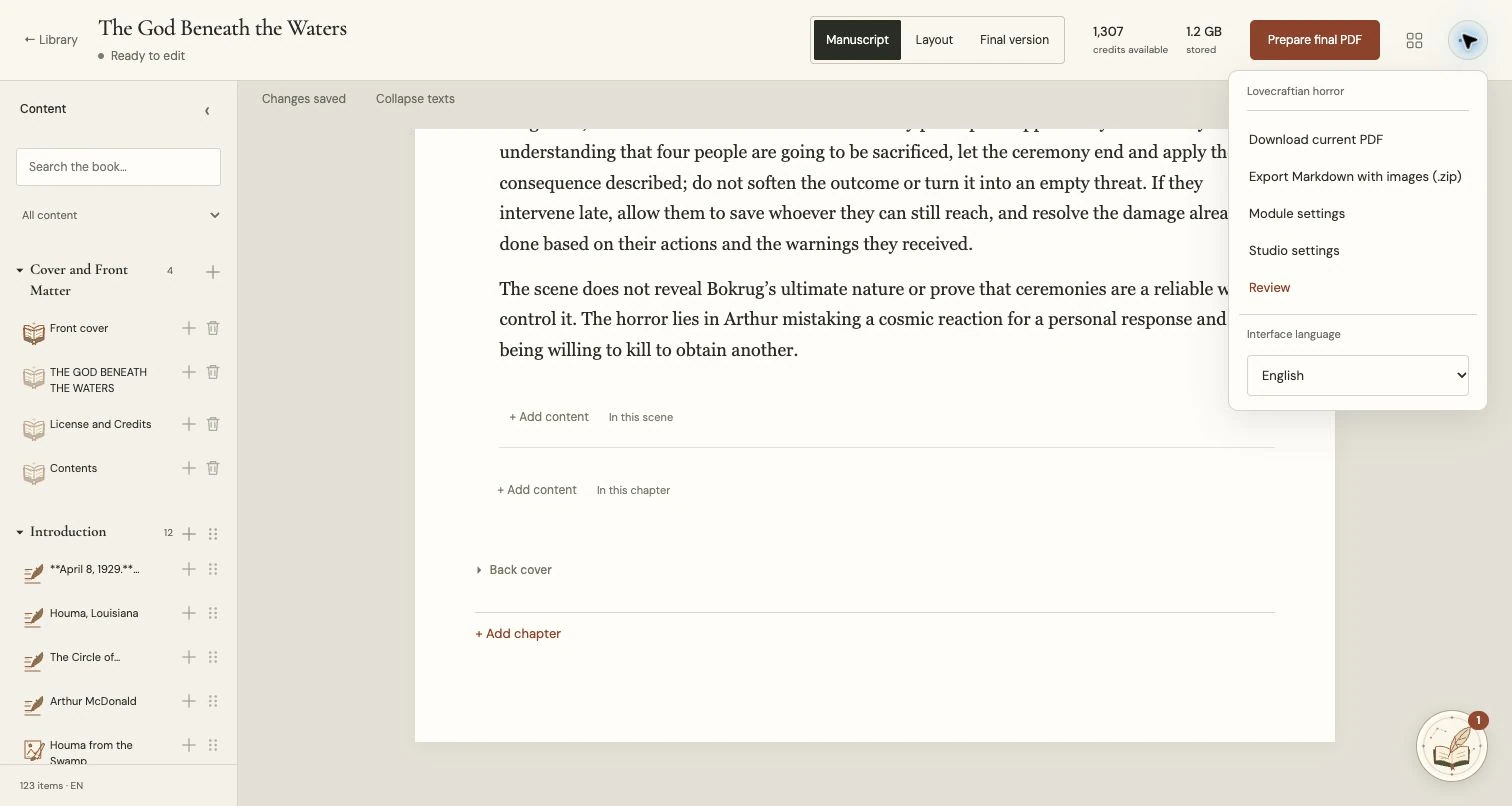Focus the Search the book field
The height and width of the screenshot is (806, 1512).
[118, 167]
